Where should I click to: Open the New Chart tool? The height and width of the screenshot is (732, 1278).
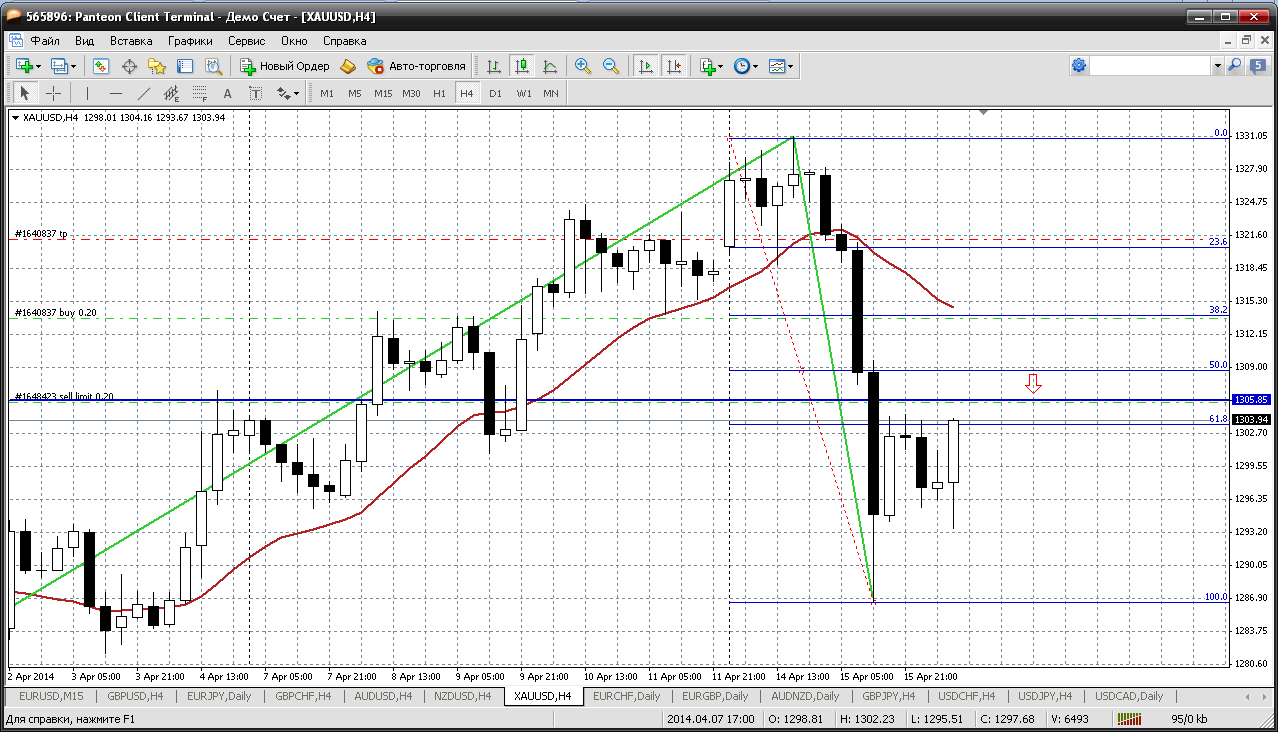pos(25,66)
